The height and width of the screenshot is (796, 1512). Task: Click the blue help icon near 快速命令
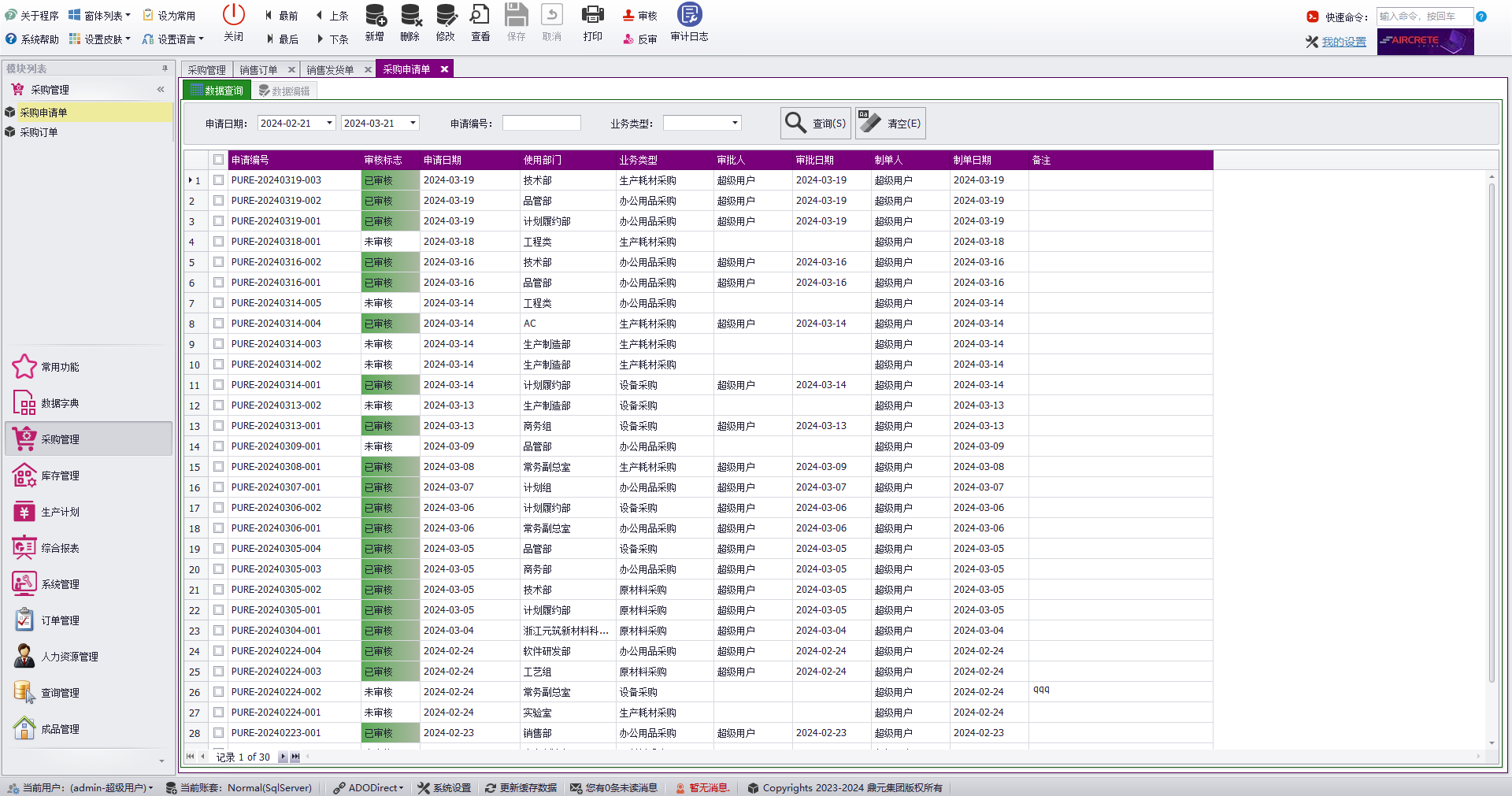click(x=1481, y=17)
